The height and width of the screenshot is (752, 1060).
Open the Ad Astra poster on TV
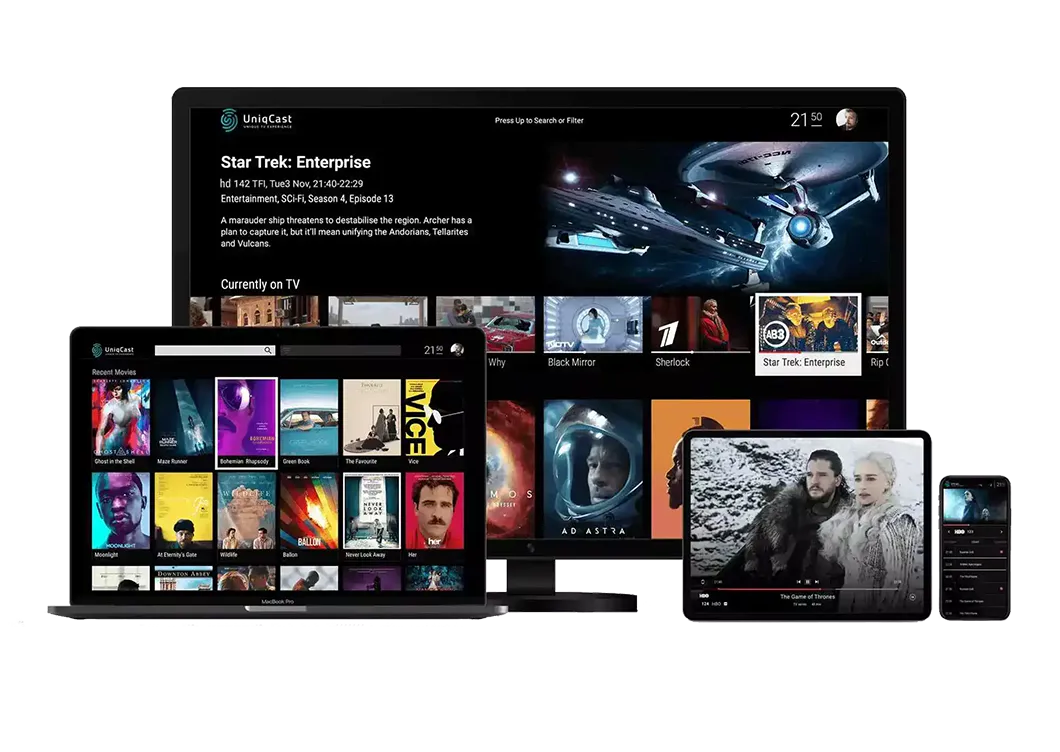[x=593, y=469]
